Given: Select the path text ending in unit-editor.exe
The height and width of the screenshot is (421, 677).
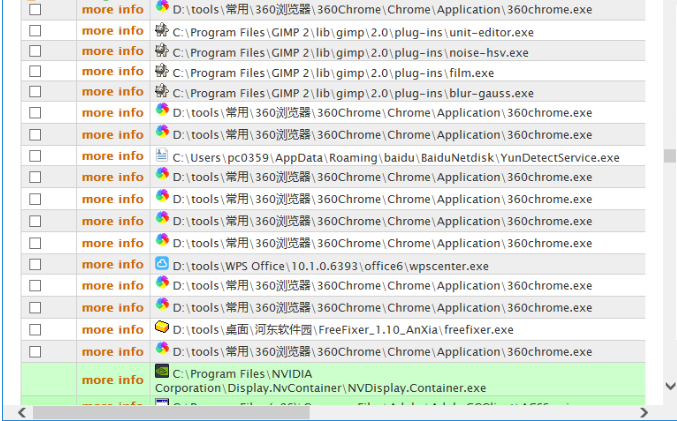Looking at the screenshot, I should click(353, 32).
